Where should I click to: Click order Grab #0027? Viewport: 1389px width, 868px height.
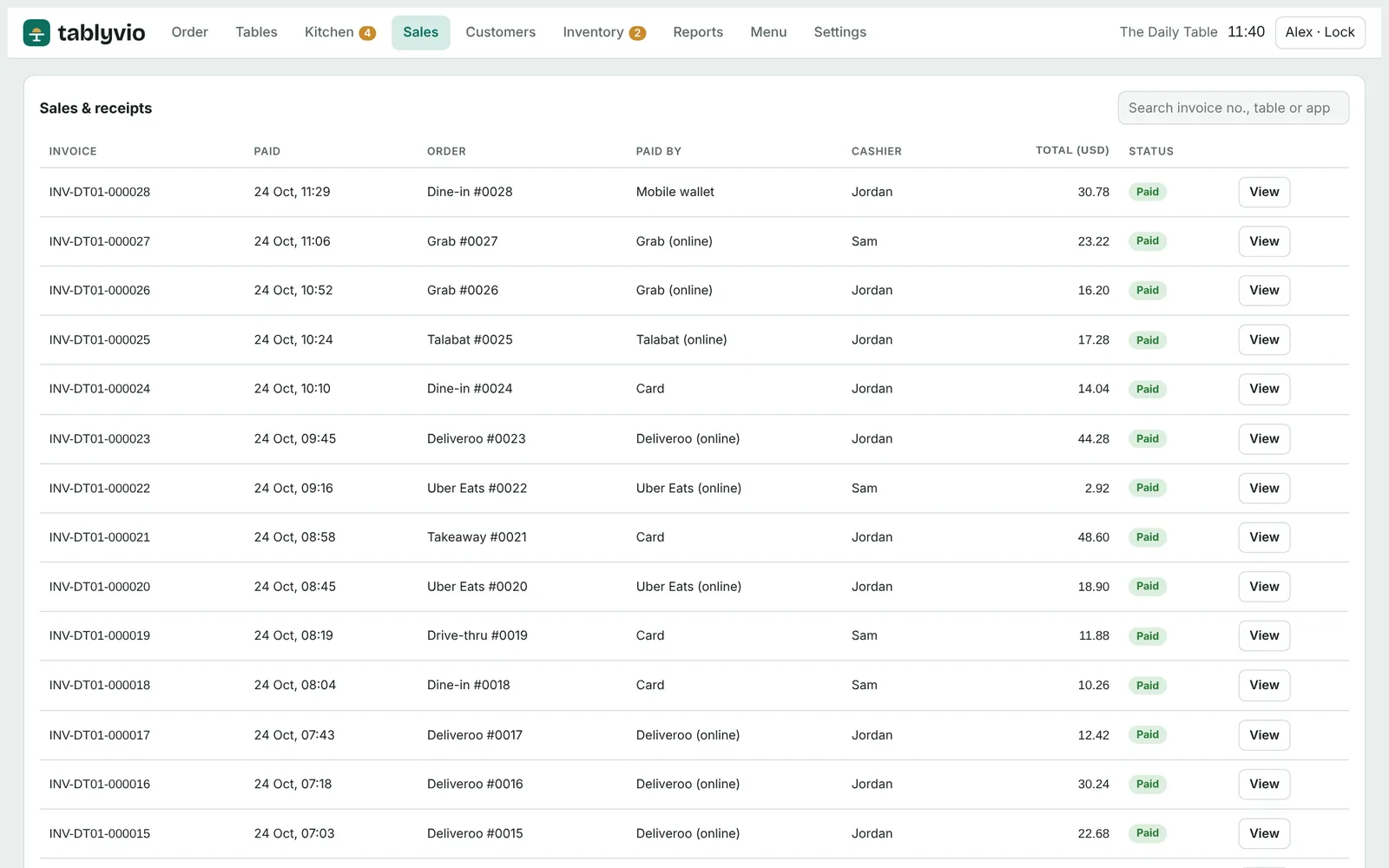(463, 241)
